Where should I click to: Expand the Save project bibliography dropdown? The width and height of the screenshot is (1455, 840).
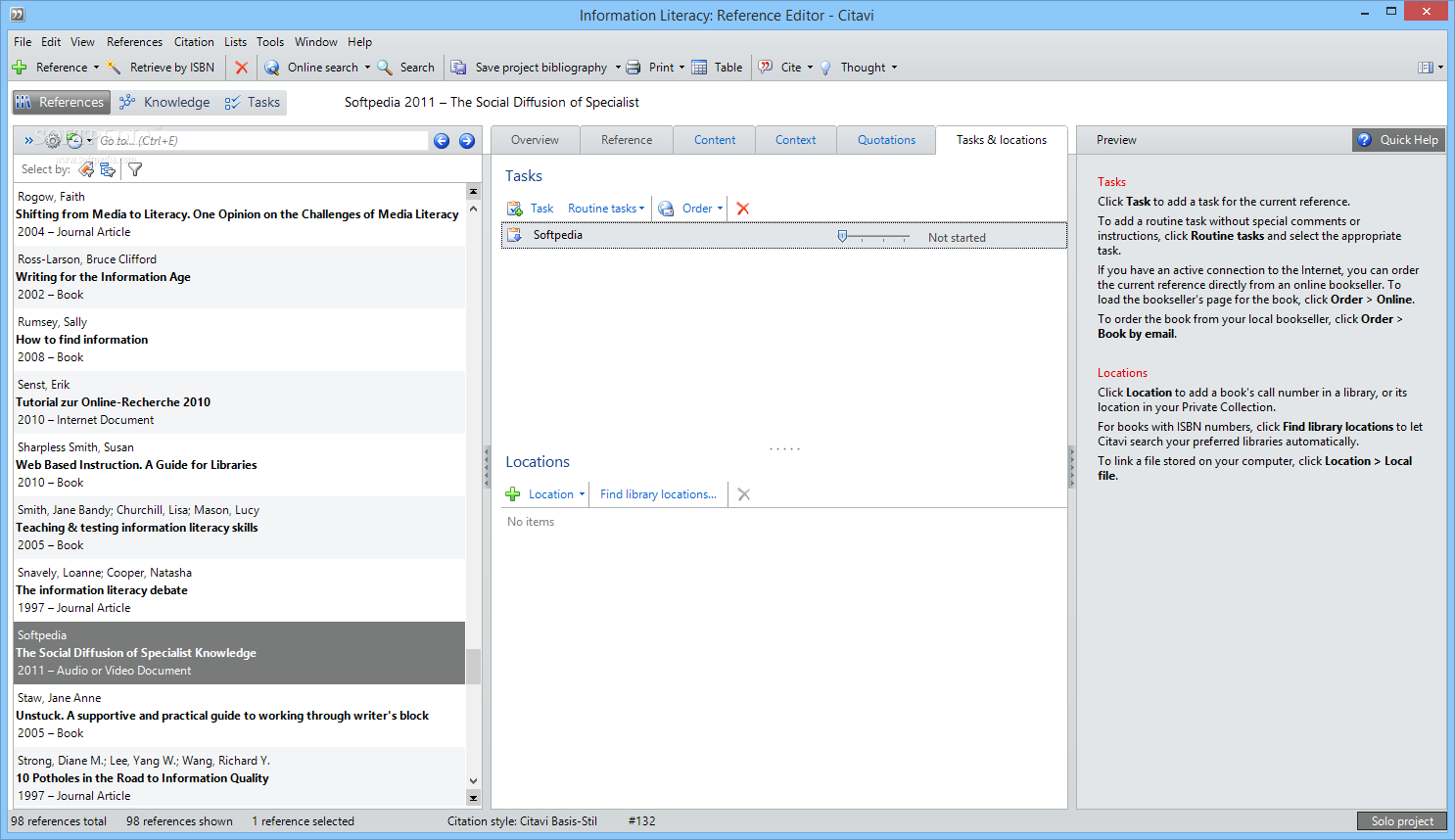click(x=618, y=68)
